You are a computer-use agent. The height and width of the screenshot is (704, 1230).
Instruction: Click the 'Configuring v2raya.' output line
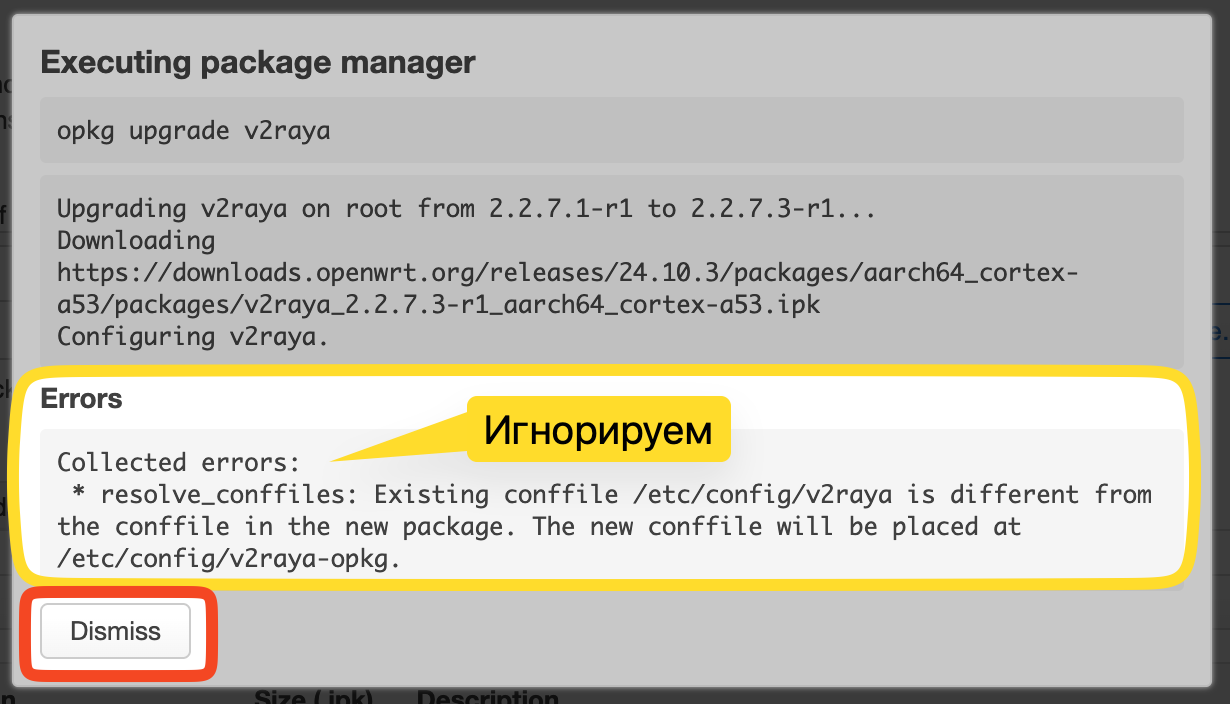click(193, 336)
